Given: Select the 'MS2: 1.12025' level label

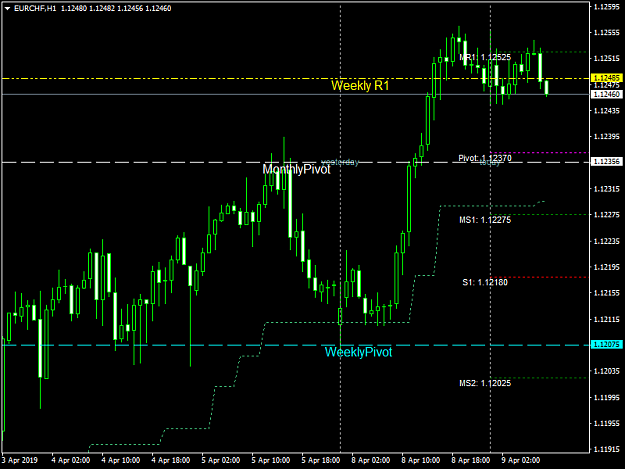Looking at the screenshot, I should coord(485,383).
